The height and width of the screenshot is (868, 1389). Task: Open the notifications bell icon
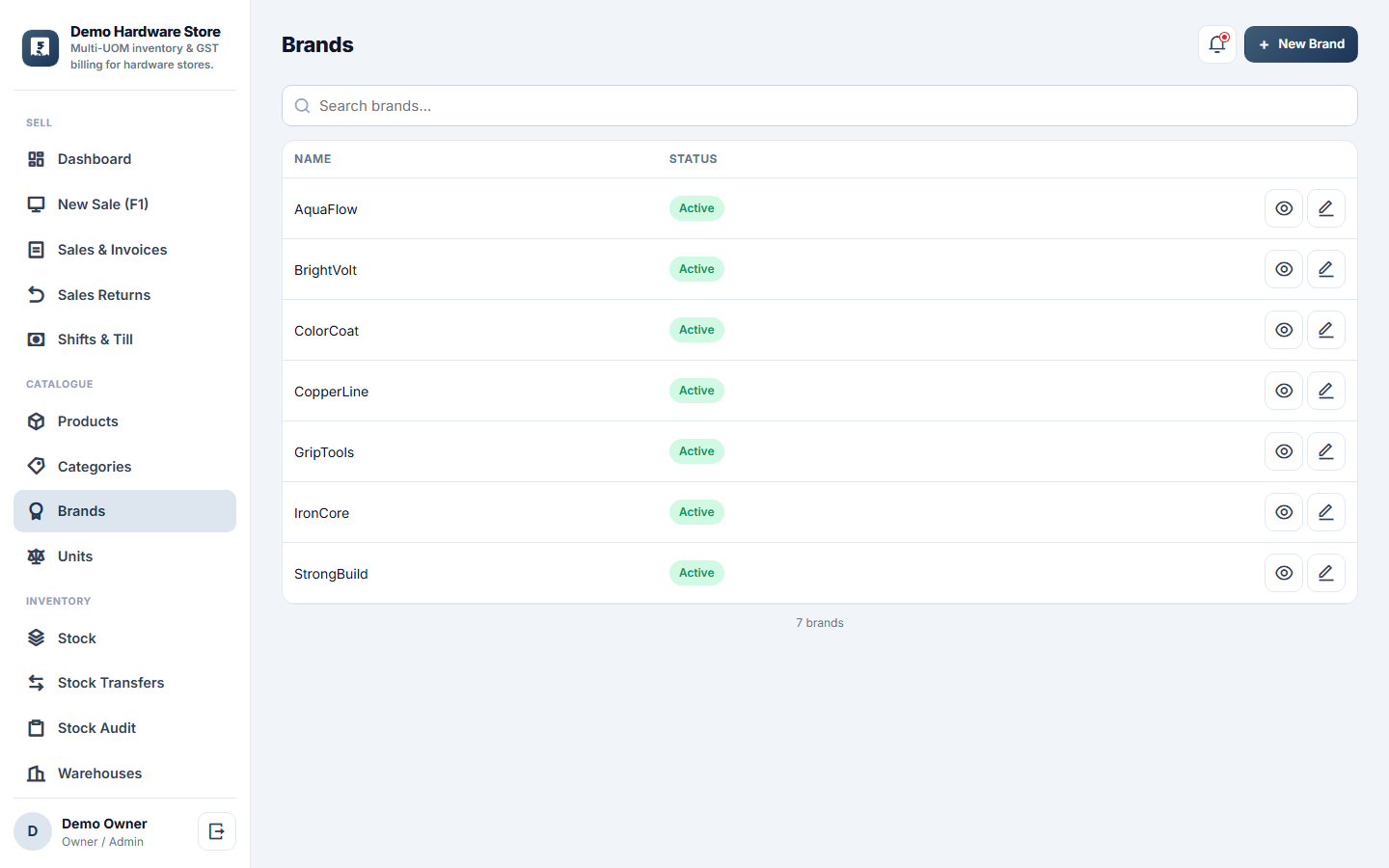[1217, 44]
